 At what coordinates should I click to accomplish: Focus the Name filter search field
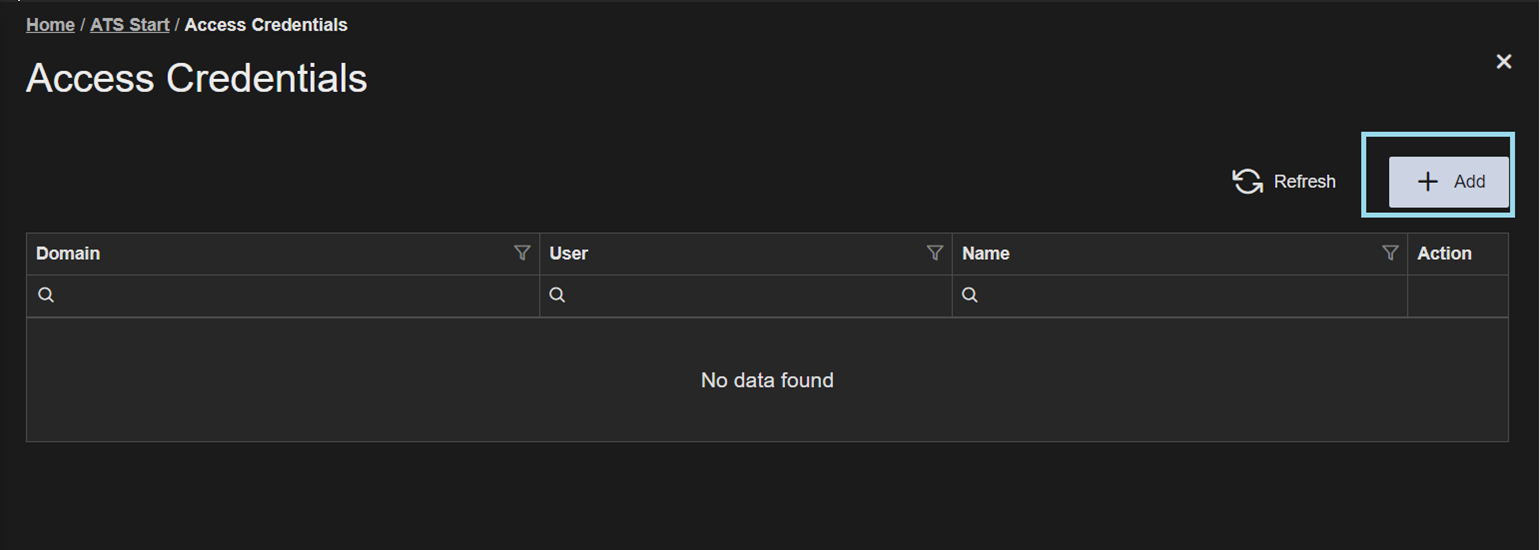pyautogui.click(x=1180, y=296)
